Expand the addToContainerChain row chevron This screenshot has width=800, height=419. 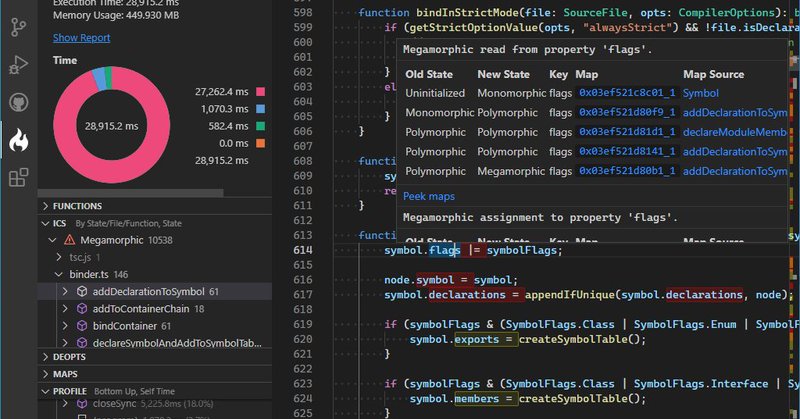click(65, 309)
